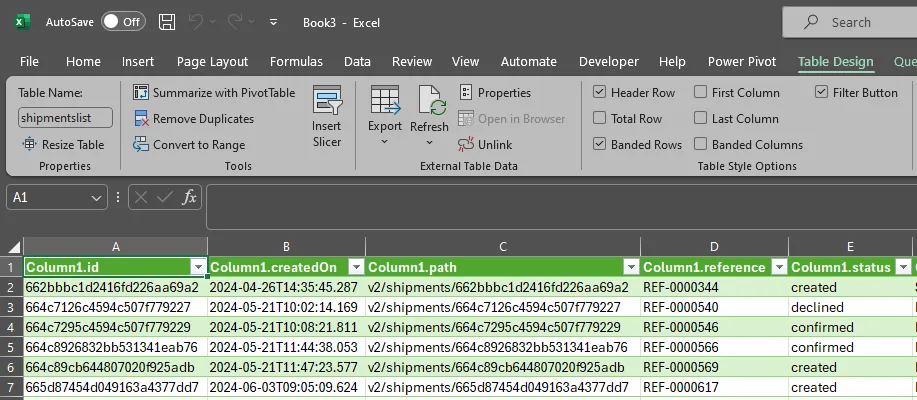Switch to the View tab
This screenshot has width=917, height=400.
466,61
